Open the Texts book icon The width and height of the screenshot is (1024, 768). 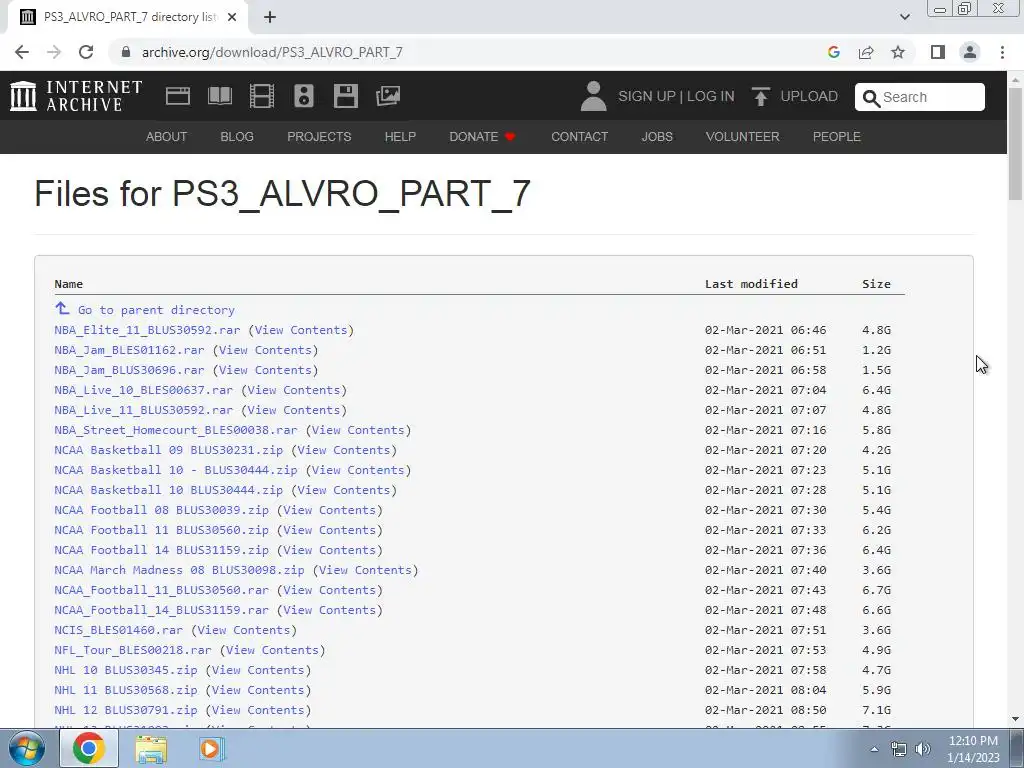219,96
